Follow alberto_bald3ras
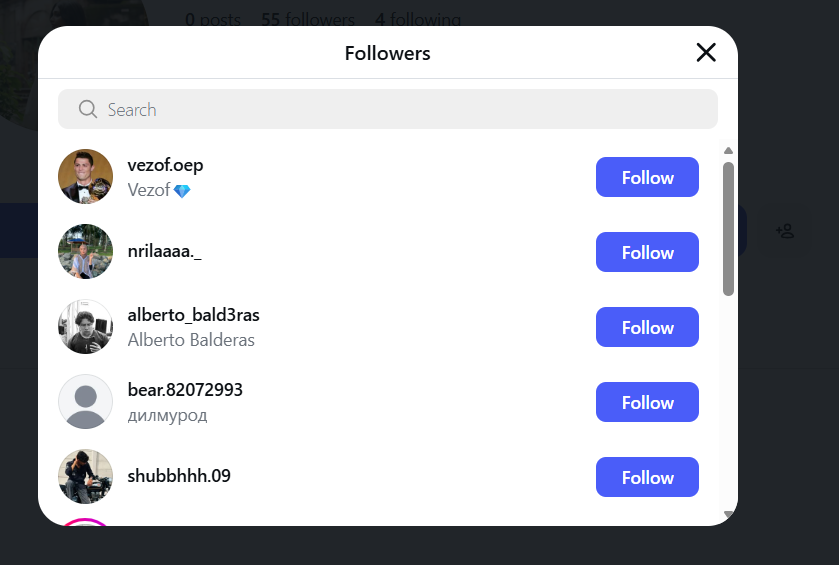Screen dimensions: 839x565 coord(647,328)
